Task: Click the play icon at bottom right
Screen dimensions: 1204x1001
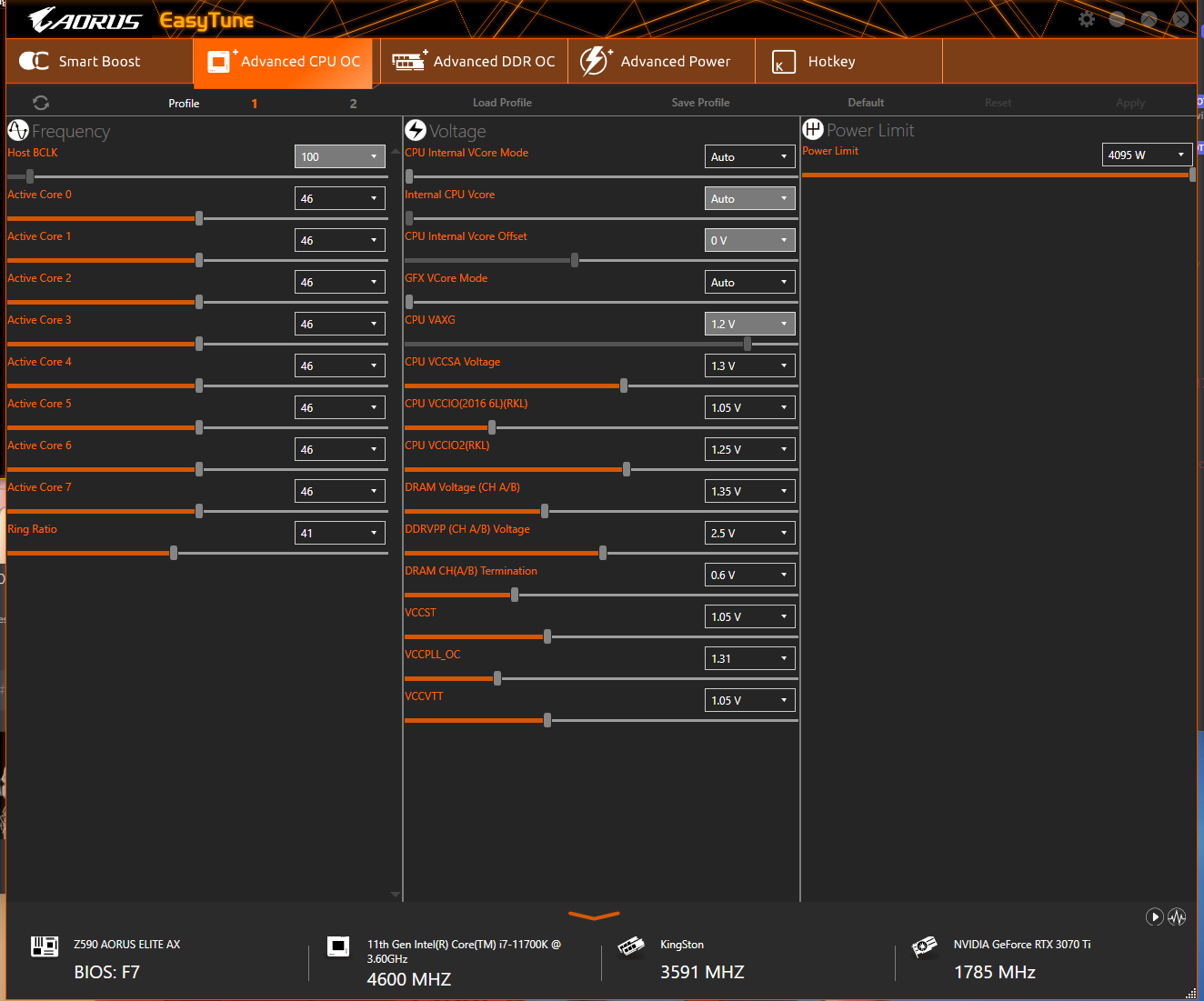Action: point(1155,916)
